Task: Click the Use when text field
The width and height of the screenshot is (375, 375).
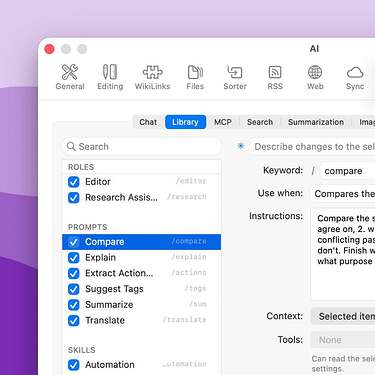Action: point(343,193)
